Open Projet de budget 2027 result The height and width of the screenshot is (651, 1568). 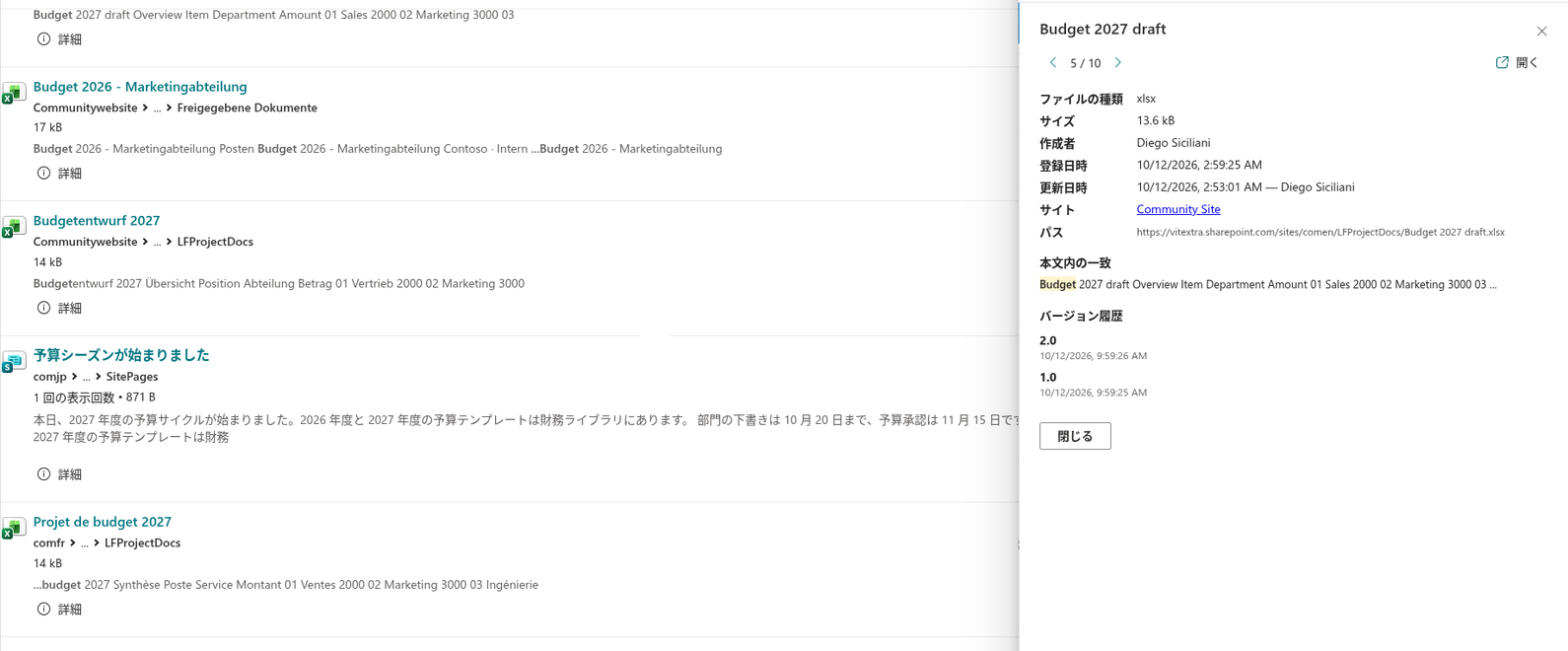103,522
